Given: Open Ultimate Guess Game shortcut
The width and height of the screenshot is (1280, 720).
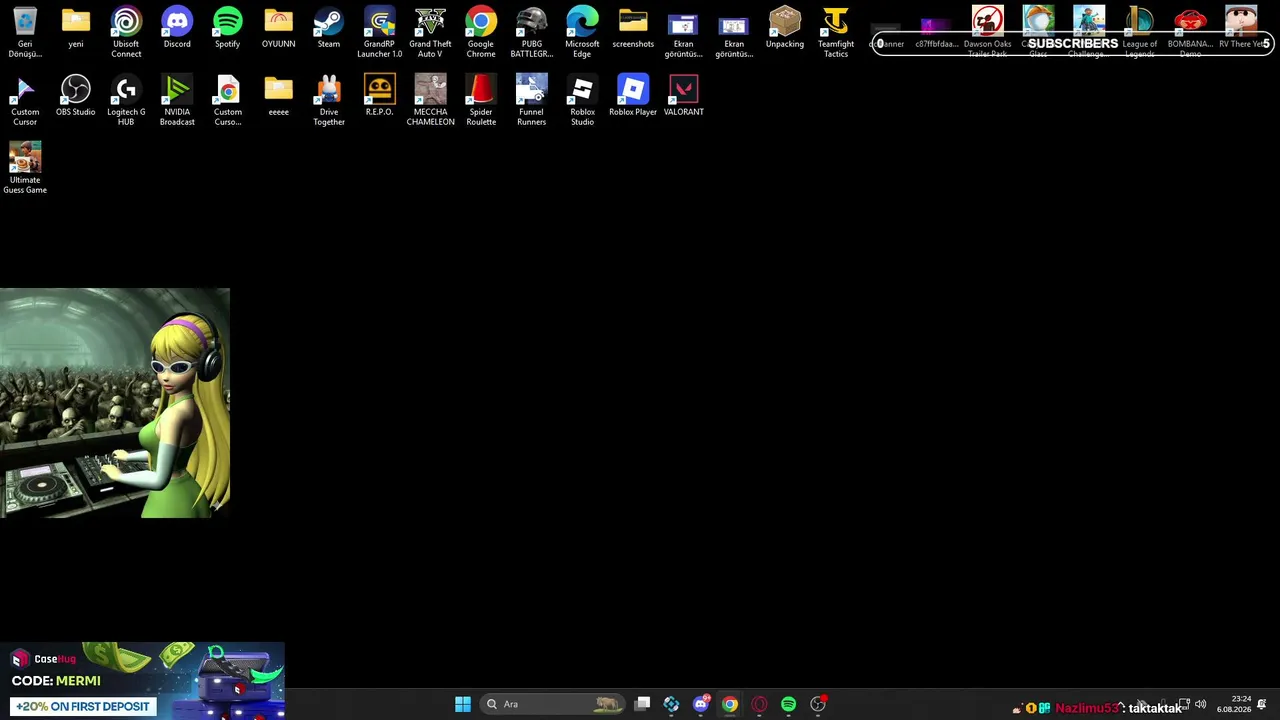Looking at the screenshot, I should click(x=25, y=168).
